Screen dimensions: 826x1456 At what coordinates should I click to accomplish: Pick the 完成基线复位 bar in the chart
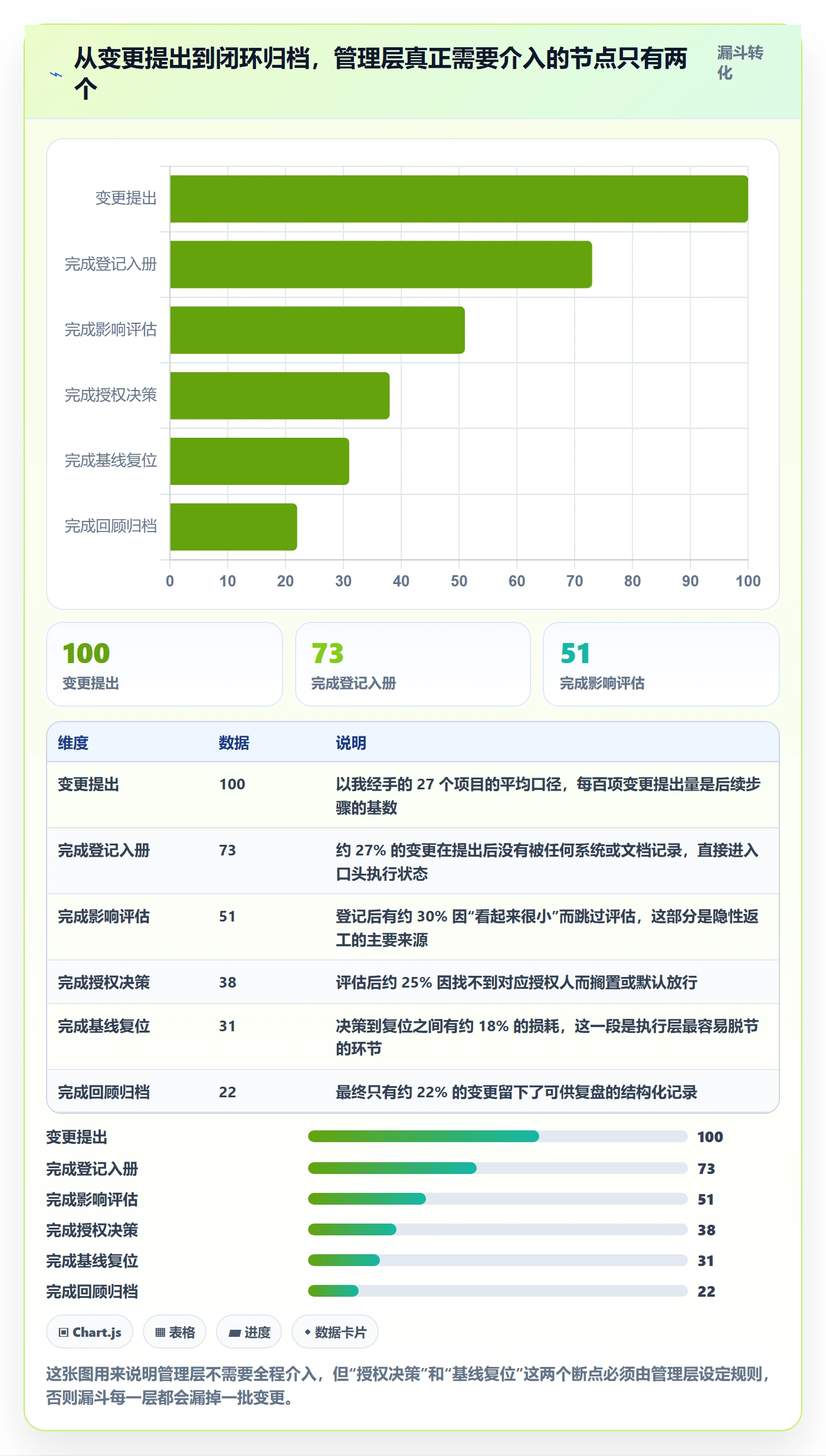point(260,461)
